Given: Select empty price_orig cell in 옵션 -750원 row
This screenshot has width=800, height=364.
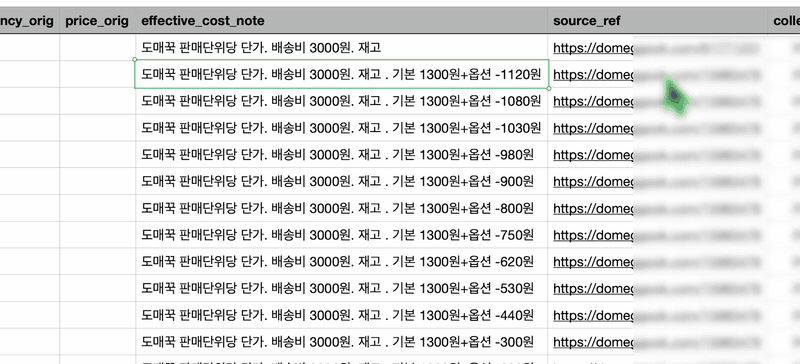Looking at the screenshot, I should click(97, 235).
